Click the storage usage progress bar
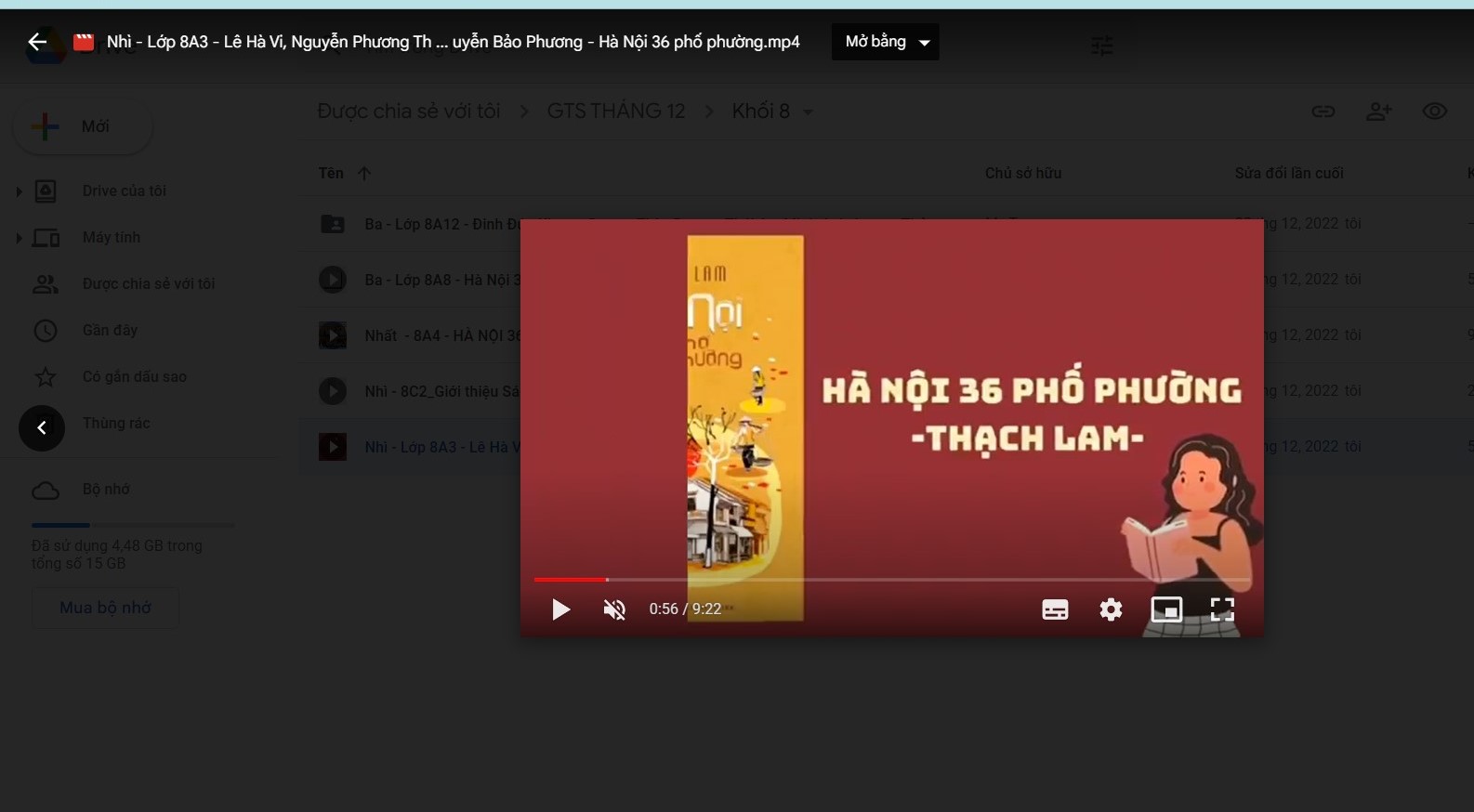1474x812 pixels. (x=133, y=525)
